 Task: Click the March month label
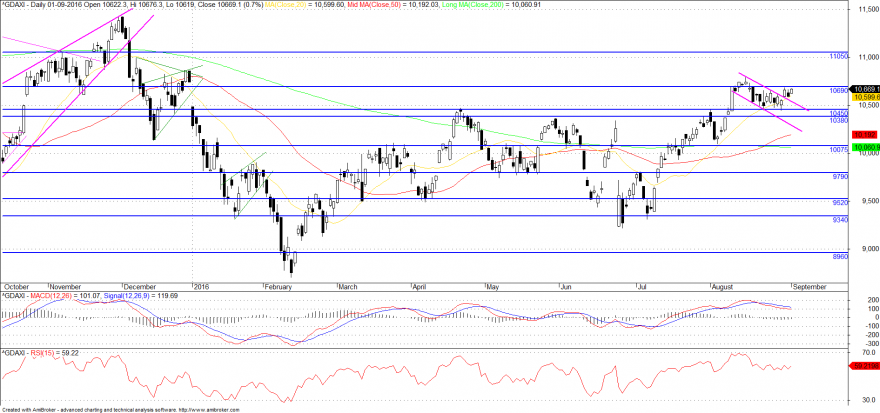point(349,287)
